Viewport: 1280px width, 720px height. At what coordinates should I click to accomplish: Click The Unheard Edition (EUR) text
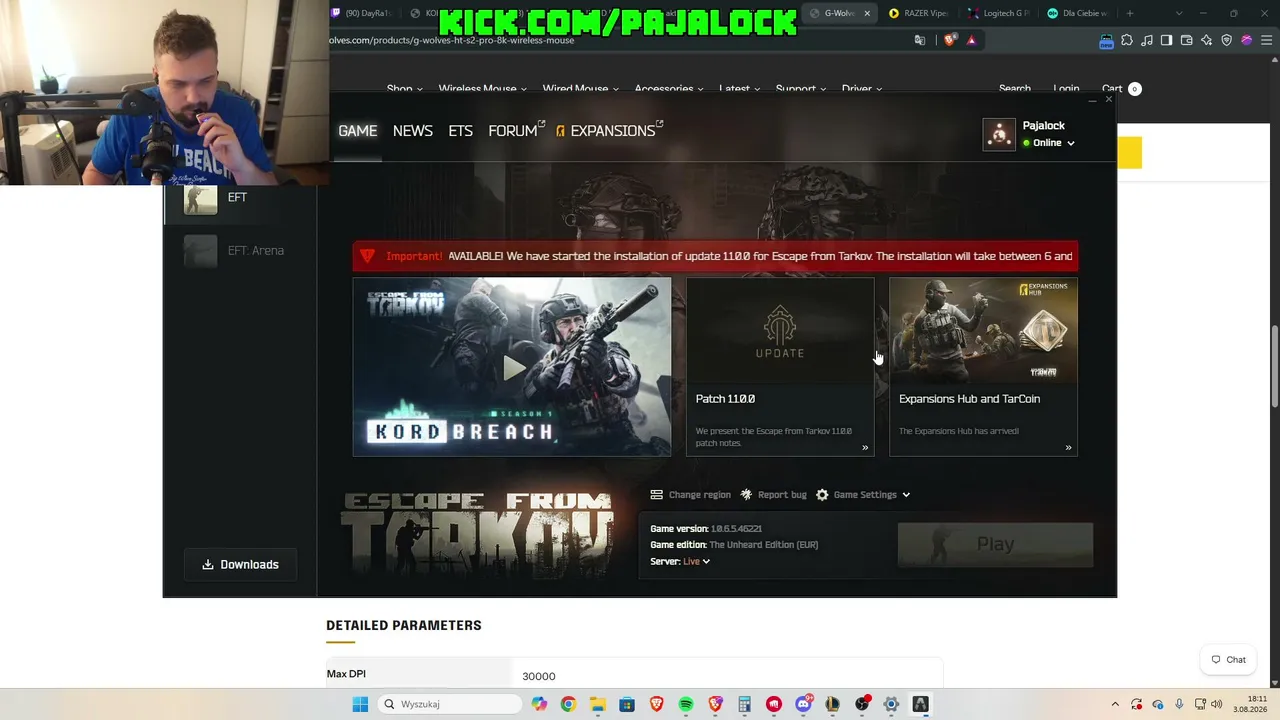[764, 545]
